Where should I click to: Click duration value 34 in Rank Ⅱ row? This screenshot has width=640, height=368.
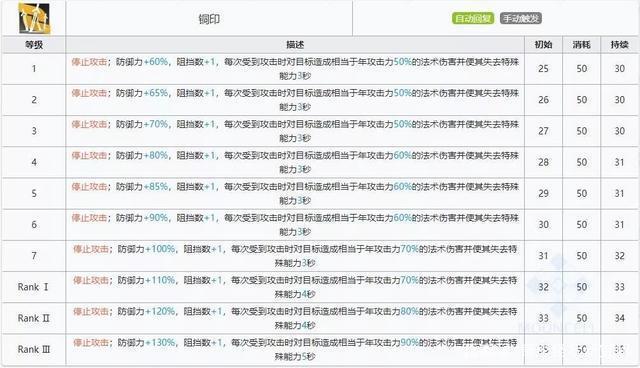point(620,318)
